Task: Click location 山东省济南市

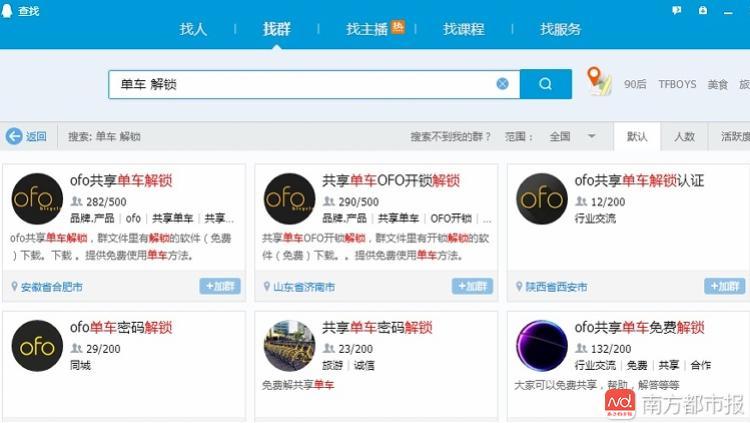Action: 304,287
